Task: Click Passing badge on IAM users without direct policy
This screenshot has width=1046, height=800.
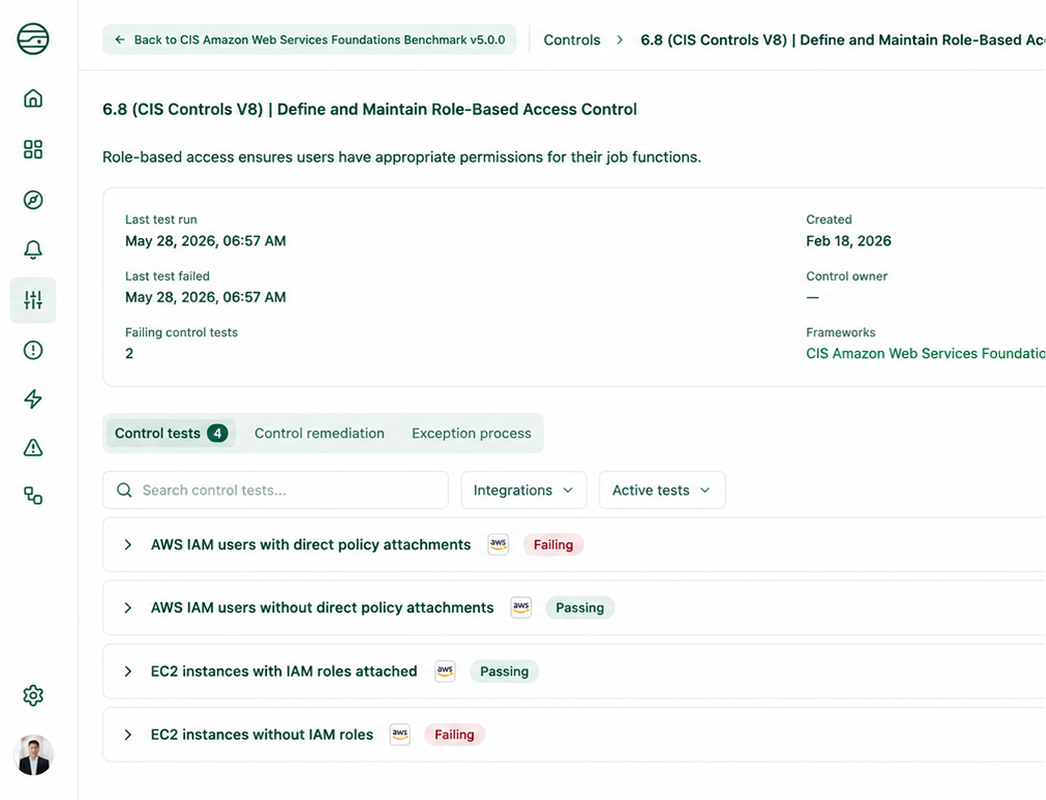Action: 580,608
